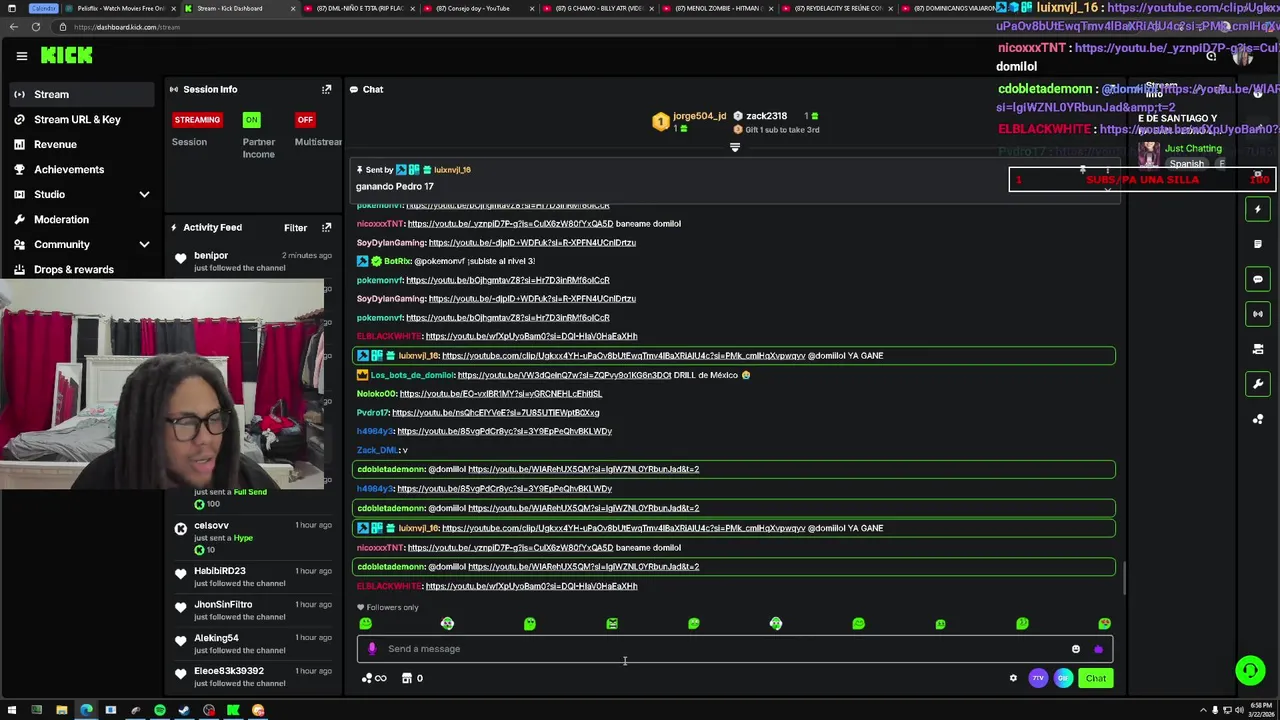
Task: Open Drops & rewards section
Action: click(80, 269)
